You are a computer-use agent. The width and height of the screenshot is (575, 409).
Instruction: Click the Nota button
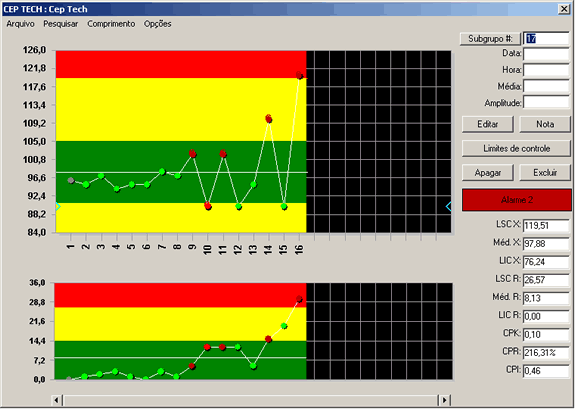545,124
